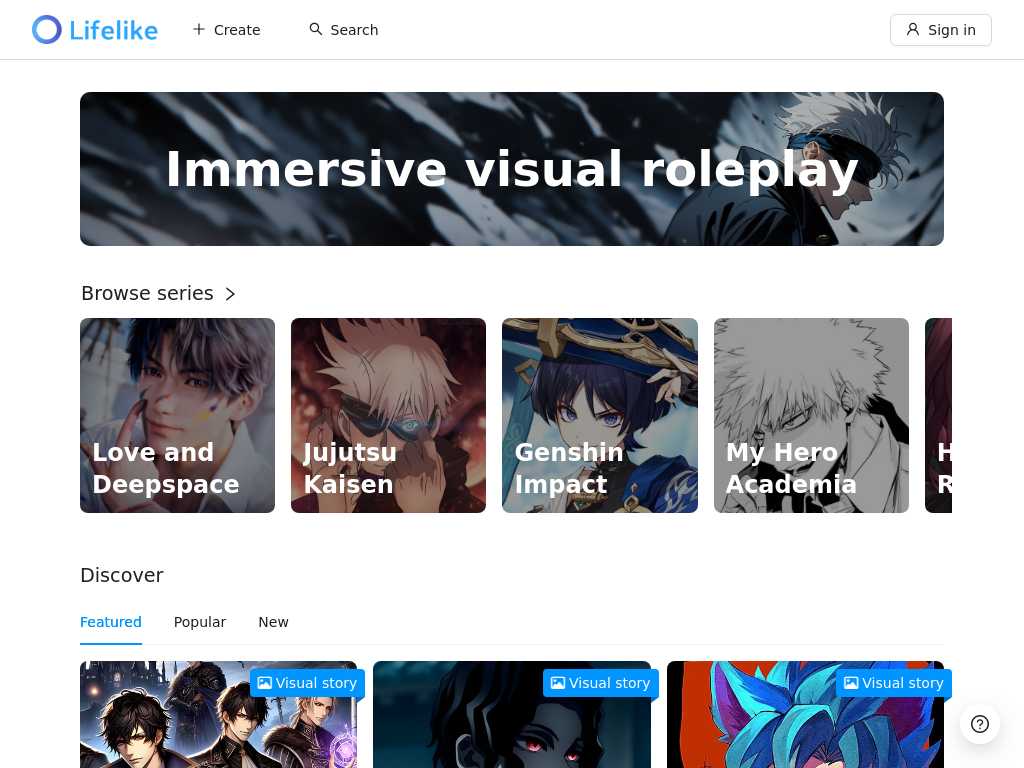The height and width of the screenshot is (768, 1024).
Task: Open the My Hero Academia series card
Action: coord(811,415)
